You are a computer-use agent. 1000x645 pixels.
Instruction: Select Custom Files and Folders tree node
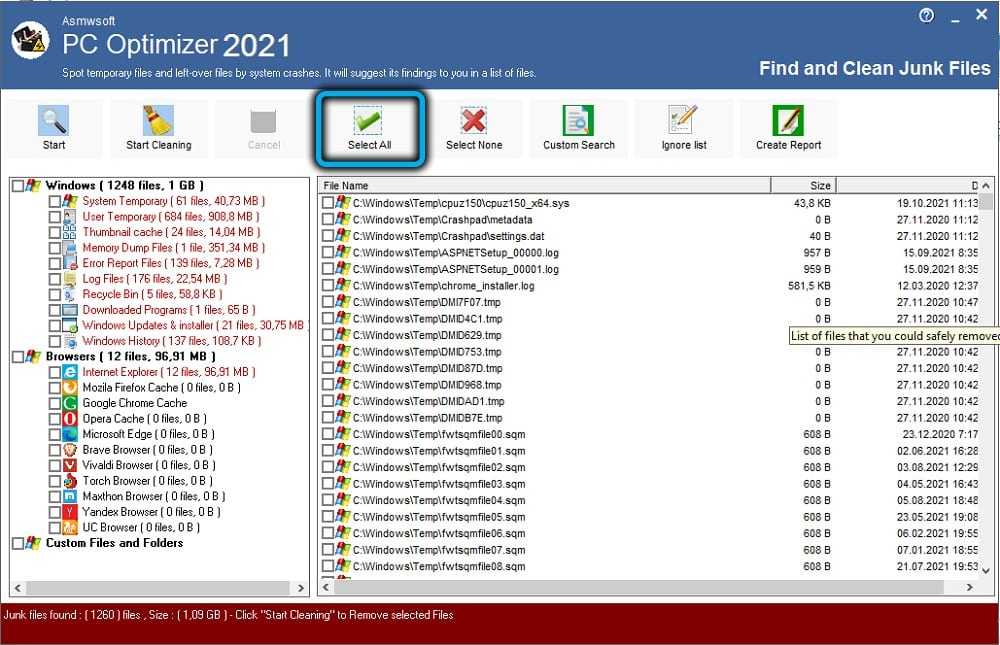(114, 543)
